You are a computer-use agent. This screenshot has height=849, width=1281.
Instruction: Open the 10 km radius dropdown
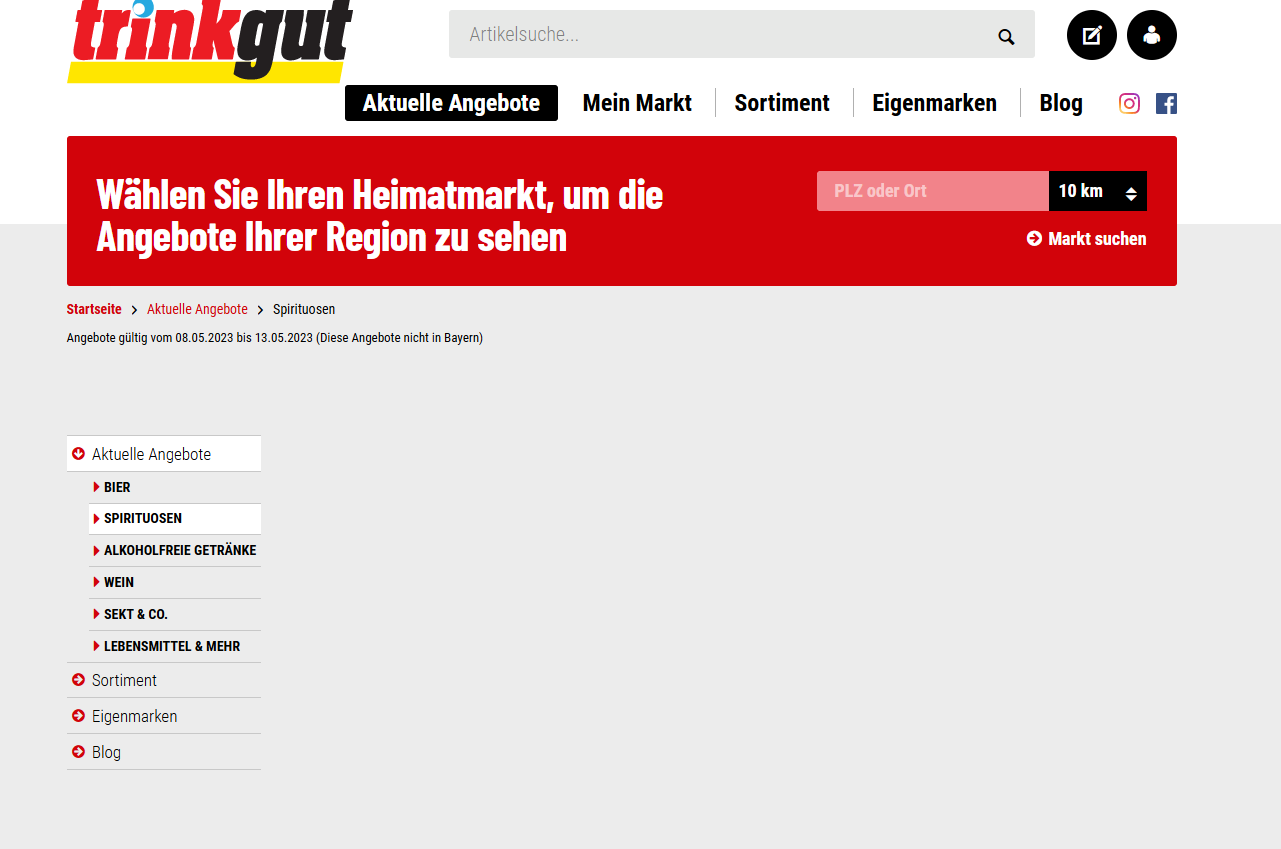pos(1098,191)
